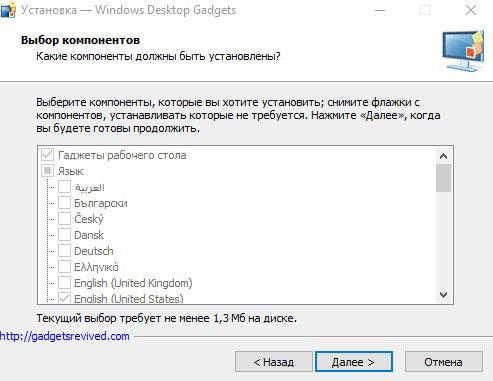Uncheck the English (United States) checkbox
The height and width of the screenshot is (381, 493).
point(64,298)
